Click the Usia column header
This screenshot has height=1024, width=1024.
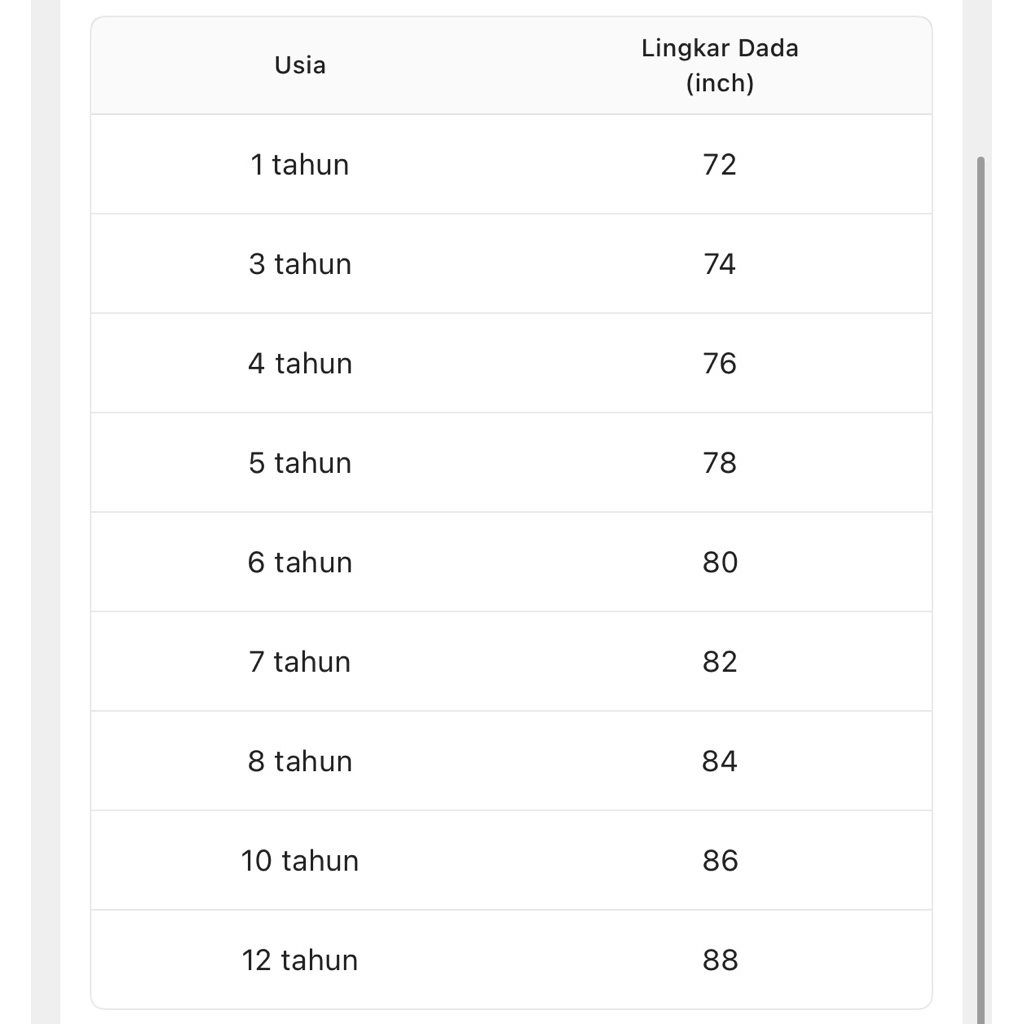(300, 65)
